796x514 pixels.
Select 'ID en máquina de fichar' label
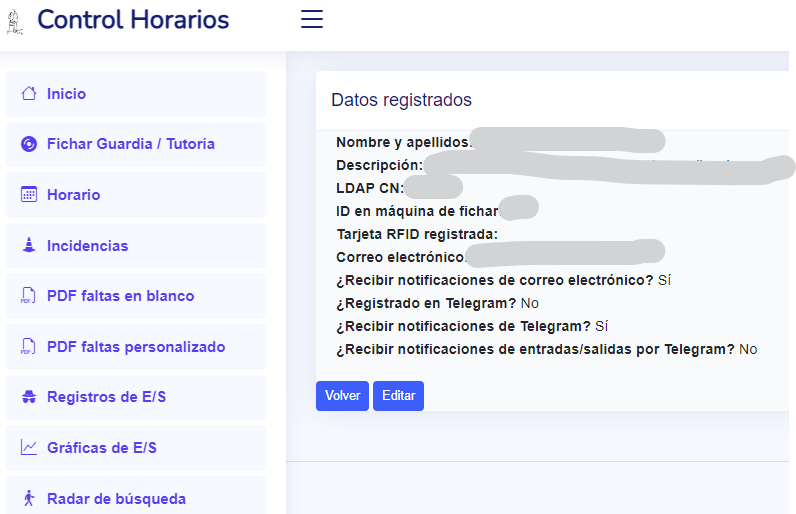tap(418, 211)
